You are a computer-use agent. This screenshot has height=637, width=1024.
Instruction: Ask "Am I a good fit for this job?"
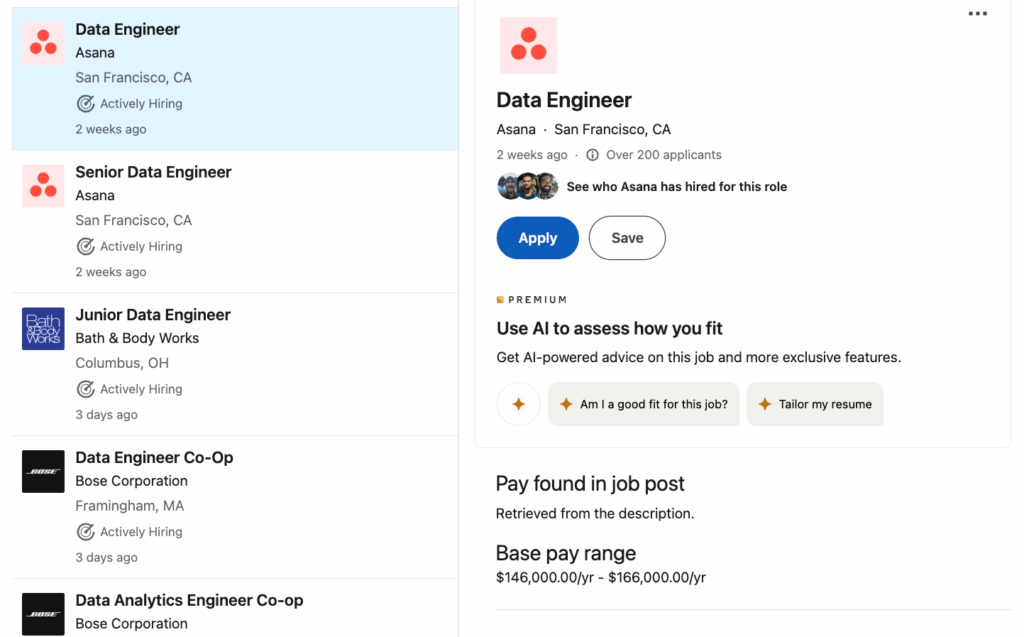643,404
